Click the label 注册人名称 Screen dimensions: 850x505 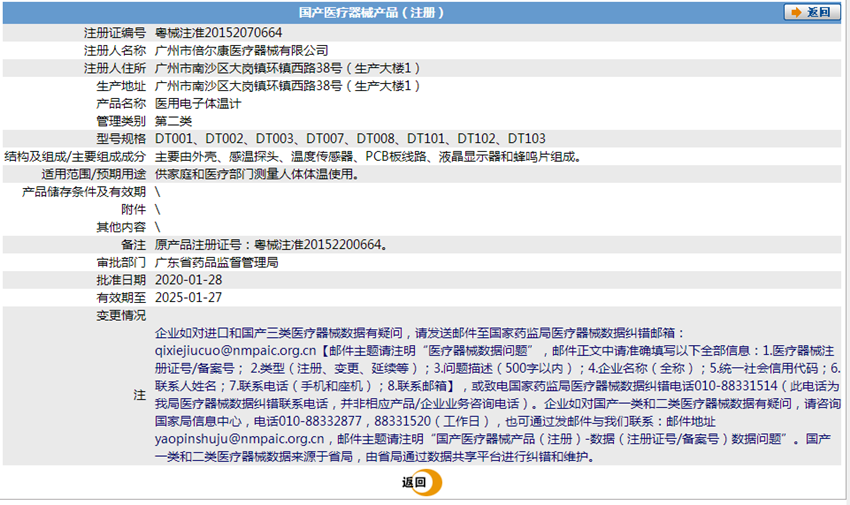pyautogui.click(x=115, y=50)
